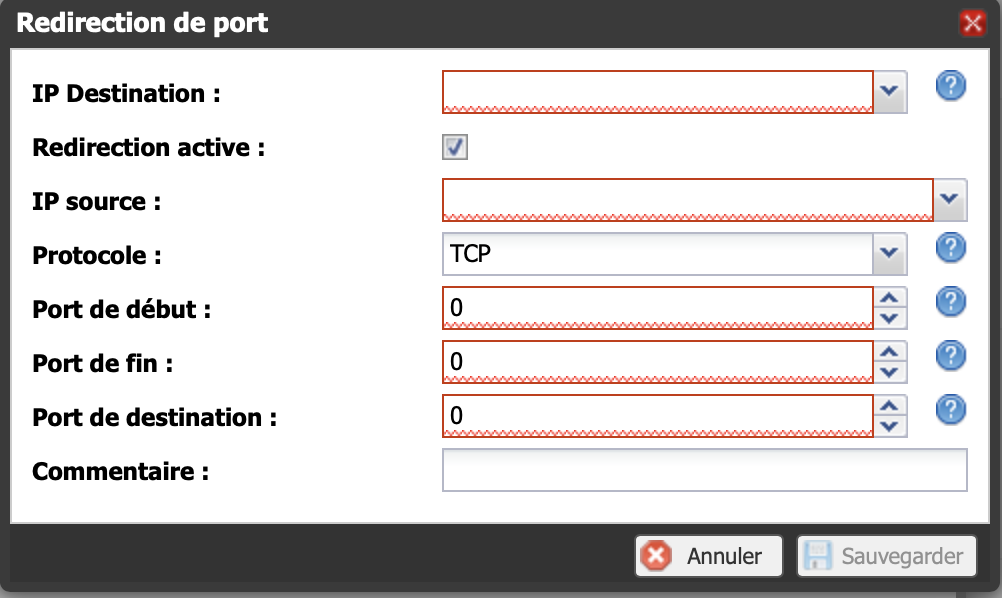
Task: Increment Port de fin spinner up
Action: [x=890, y=351]
